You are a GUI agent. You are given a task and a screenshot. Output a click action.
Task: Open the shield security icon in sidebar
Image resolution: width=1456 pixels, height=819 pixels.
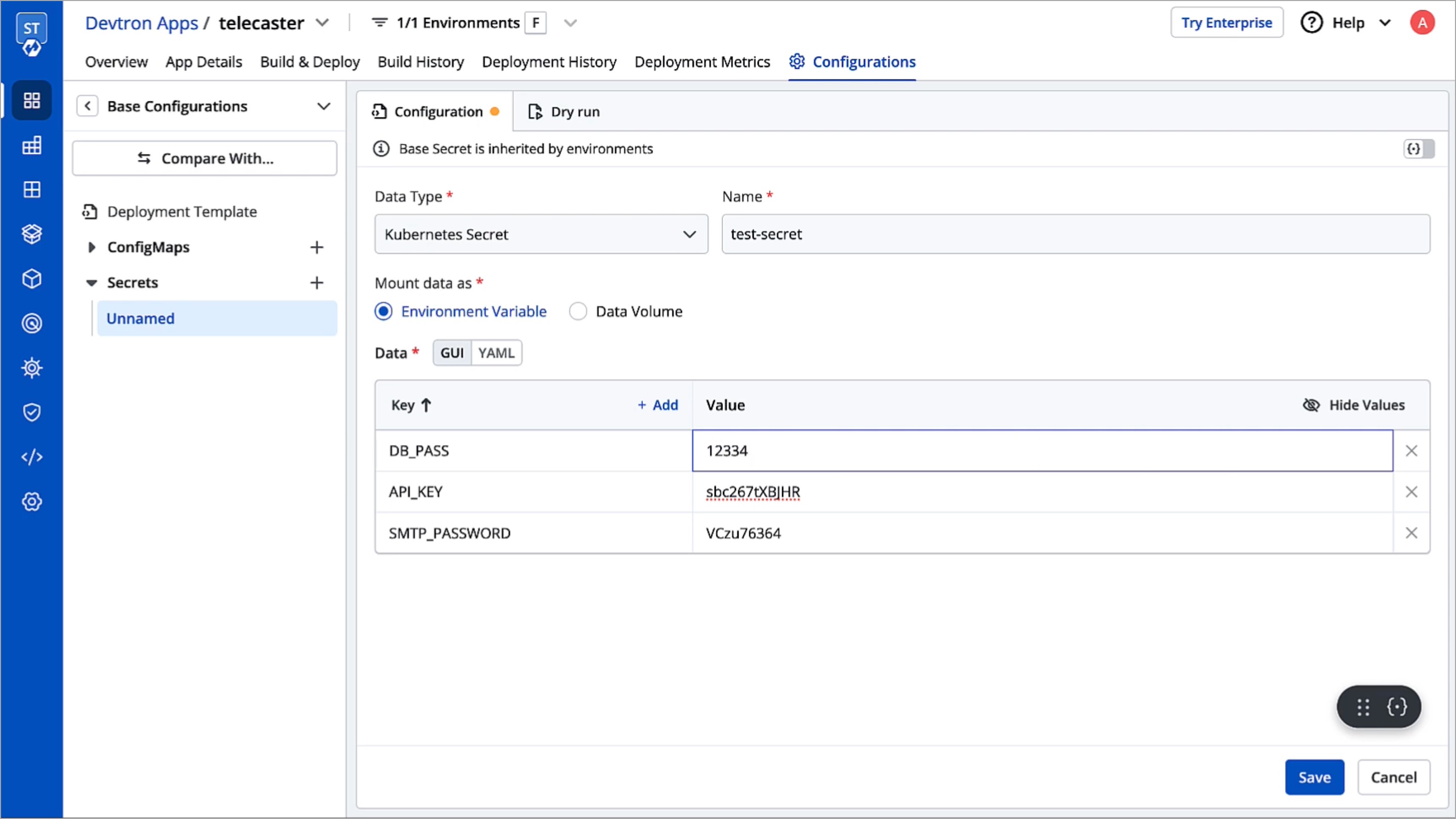coord(32,413)
